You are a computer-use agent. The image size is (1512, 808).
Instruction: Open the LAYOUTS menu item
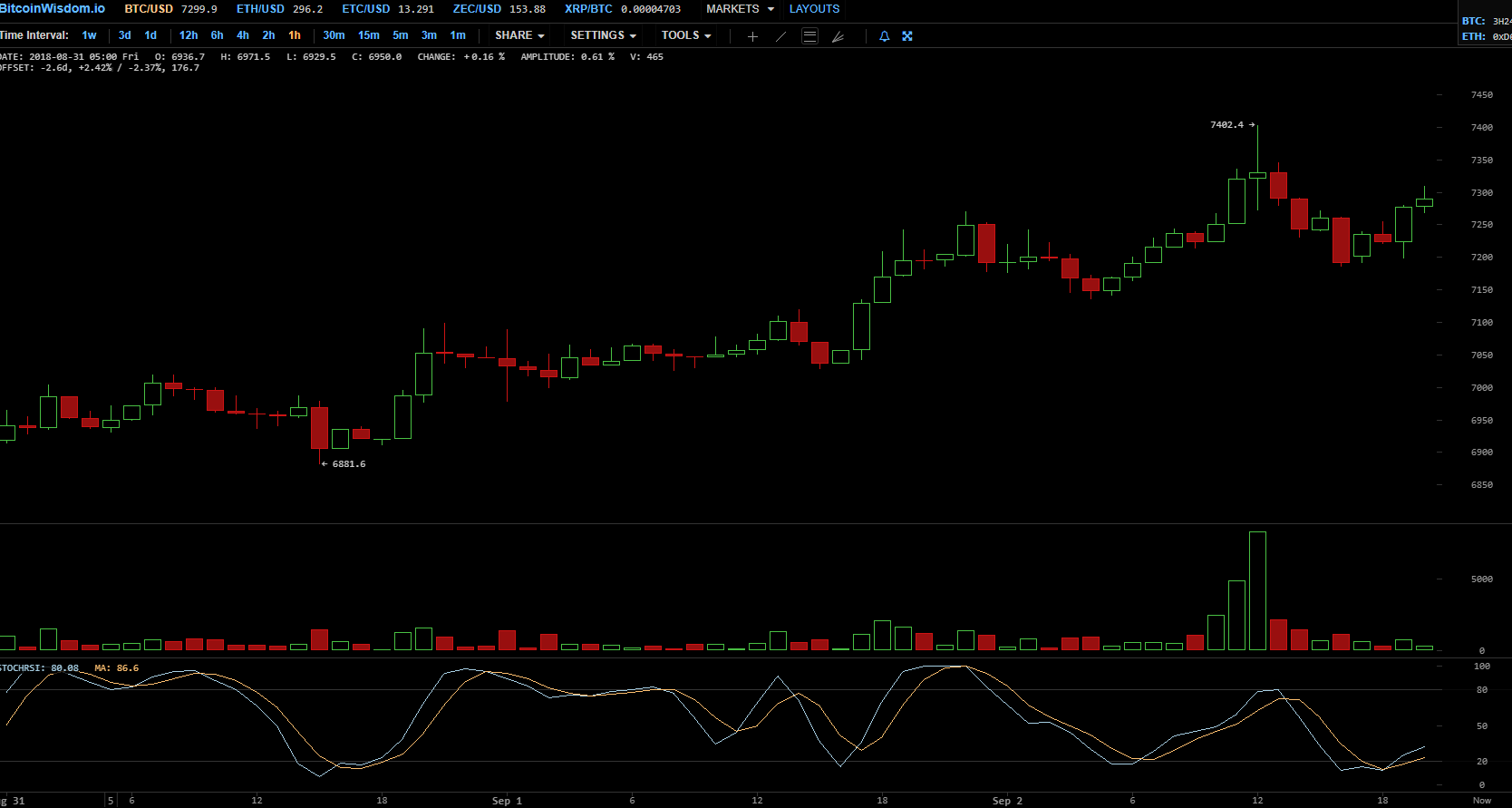coord(814,9)
